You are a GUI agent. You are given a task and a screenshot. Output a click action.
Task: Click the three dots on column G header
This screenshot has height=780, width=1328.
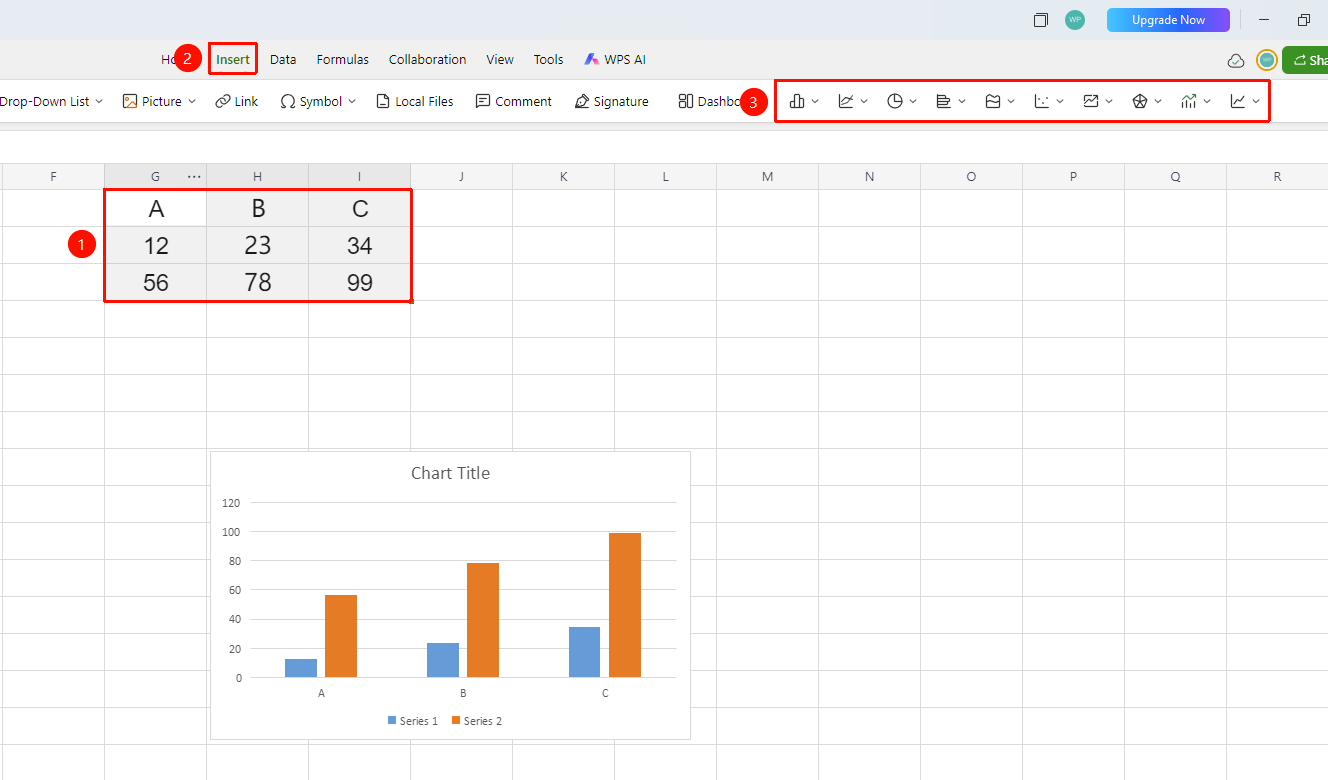point(194,177)
